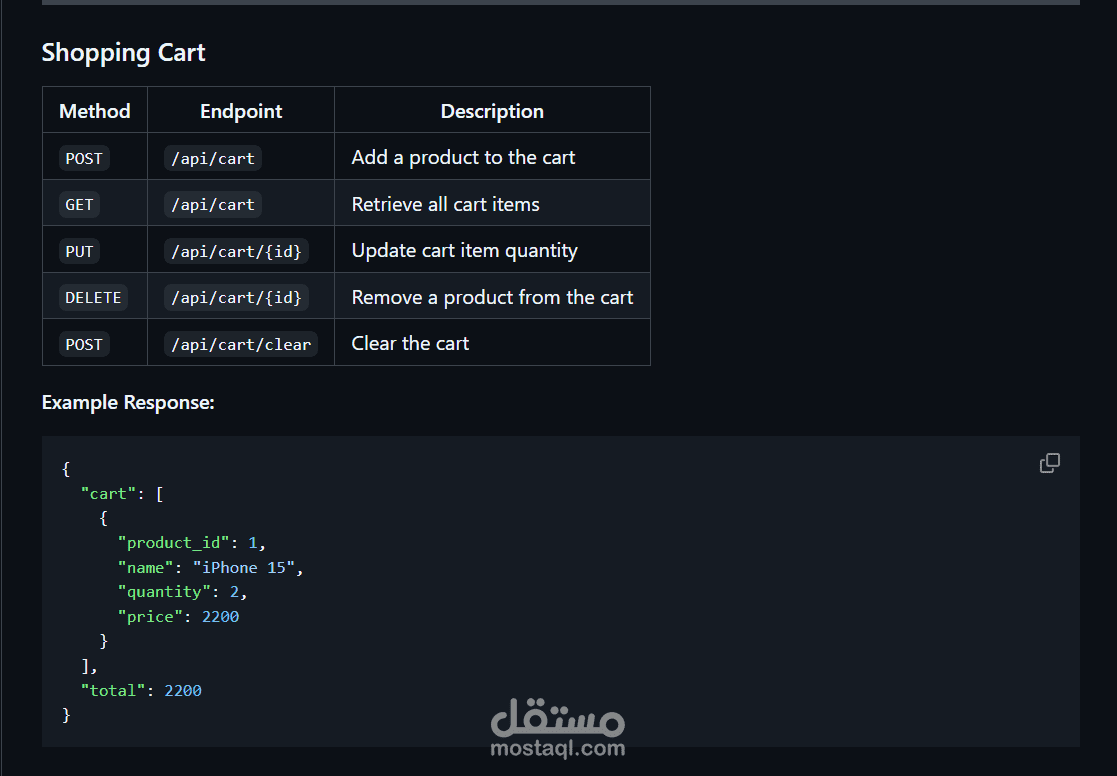The width and height of the screenshot is (1117, 776).
Task: Click the Shopping Cart section heading
Action: tap(123, 53)
